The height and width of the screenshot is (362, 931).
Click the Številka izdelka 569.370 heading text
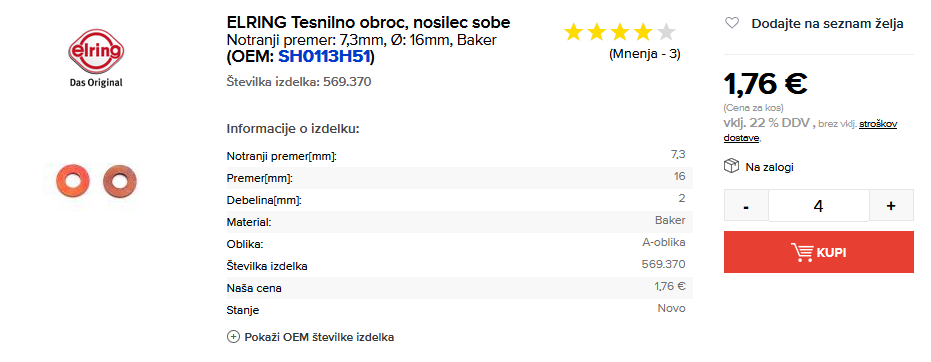(x=299, y=82)
